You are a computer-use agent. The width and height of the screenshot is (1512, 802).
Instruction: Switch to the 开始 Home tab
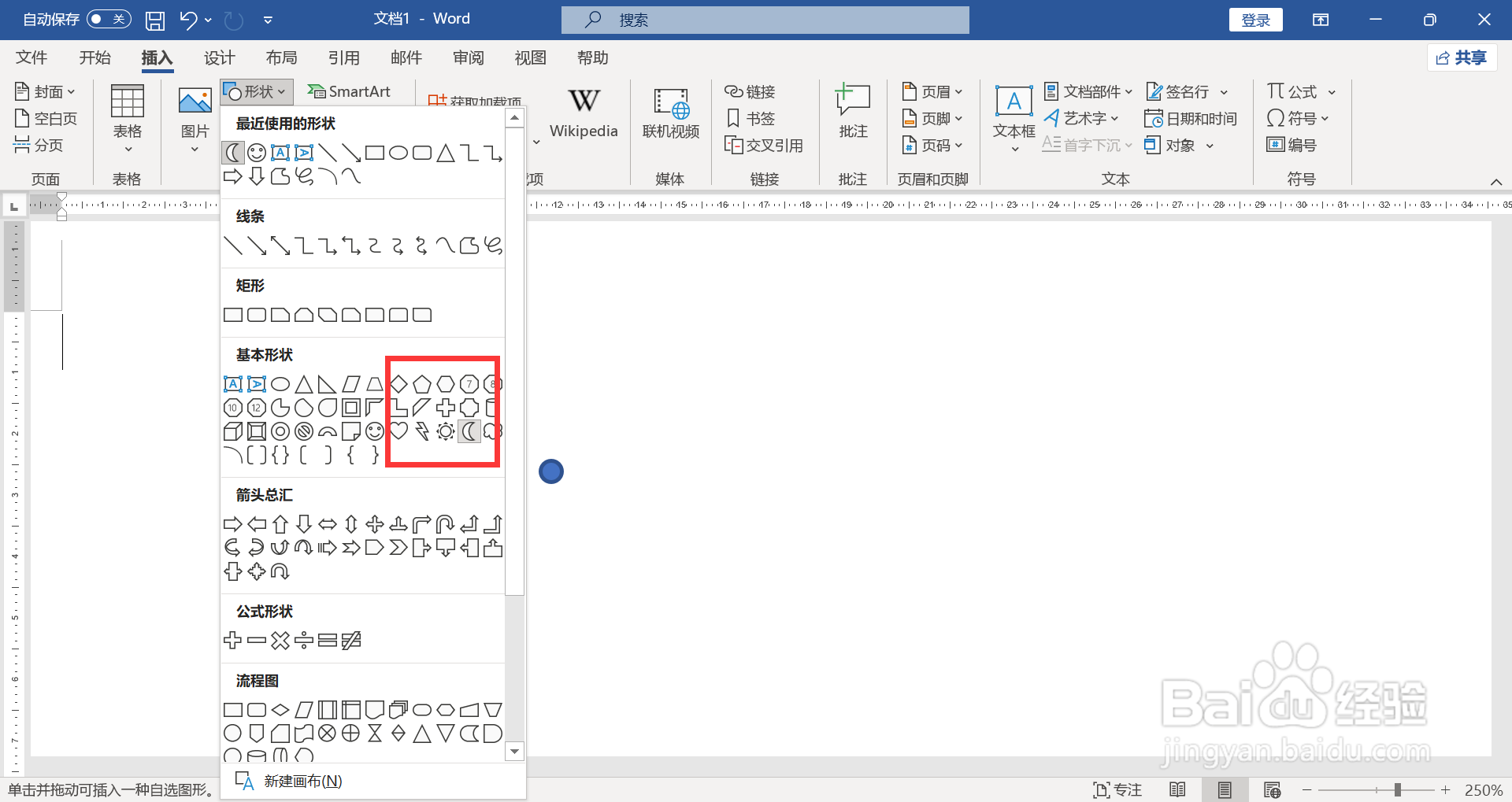tap(94, 57)
